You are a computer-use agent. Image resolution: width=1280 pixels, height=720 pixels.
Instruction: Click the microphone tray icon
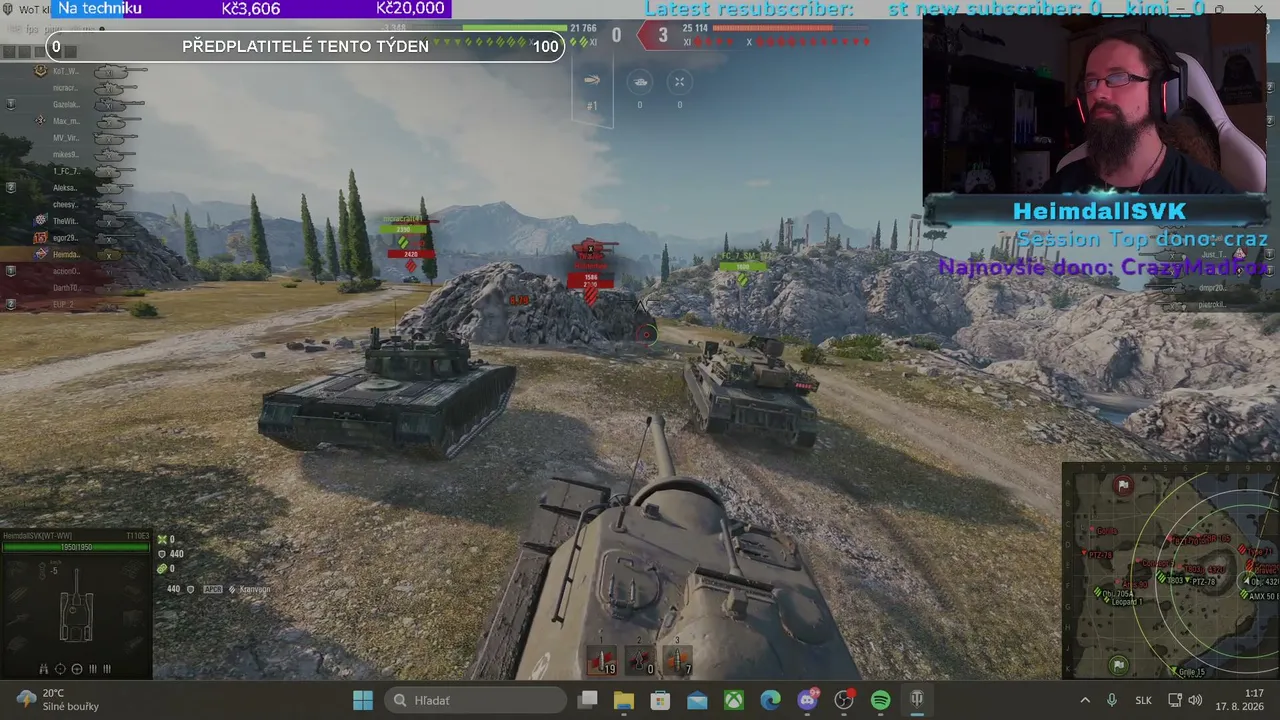click(x=1112, y=700)
